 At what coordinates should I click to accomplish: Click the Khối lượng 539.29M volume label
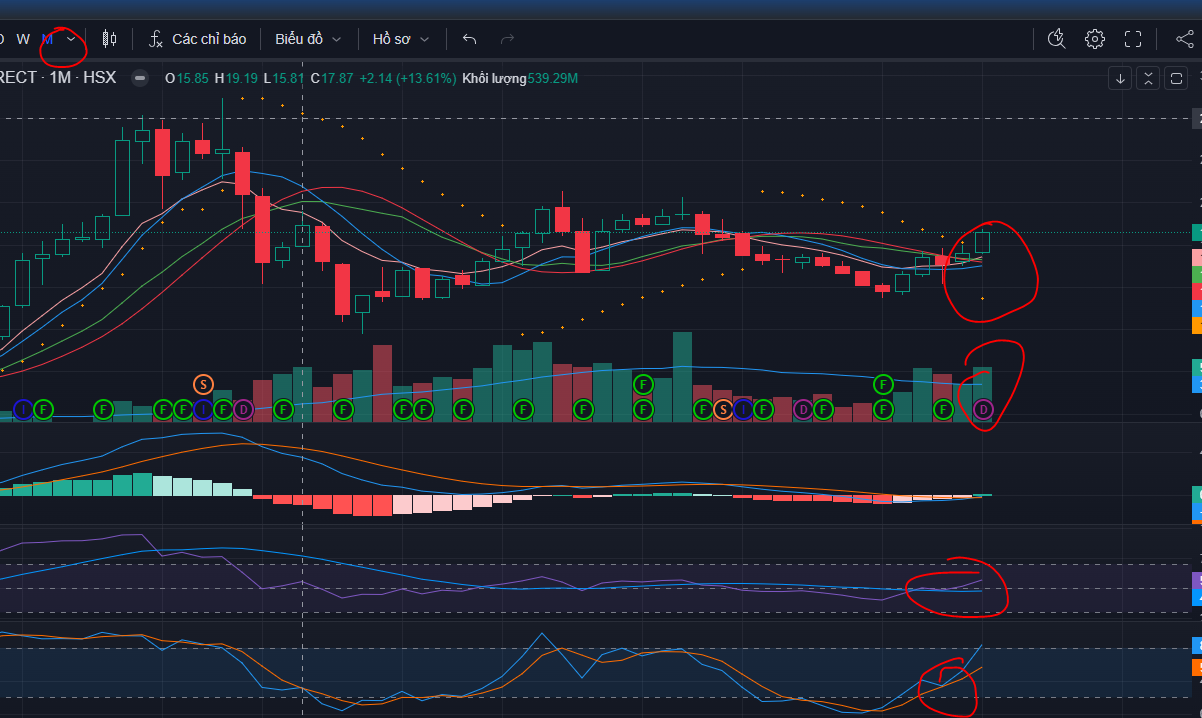coord(520,78)
